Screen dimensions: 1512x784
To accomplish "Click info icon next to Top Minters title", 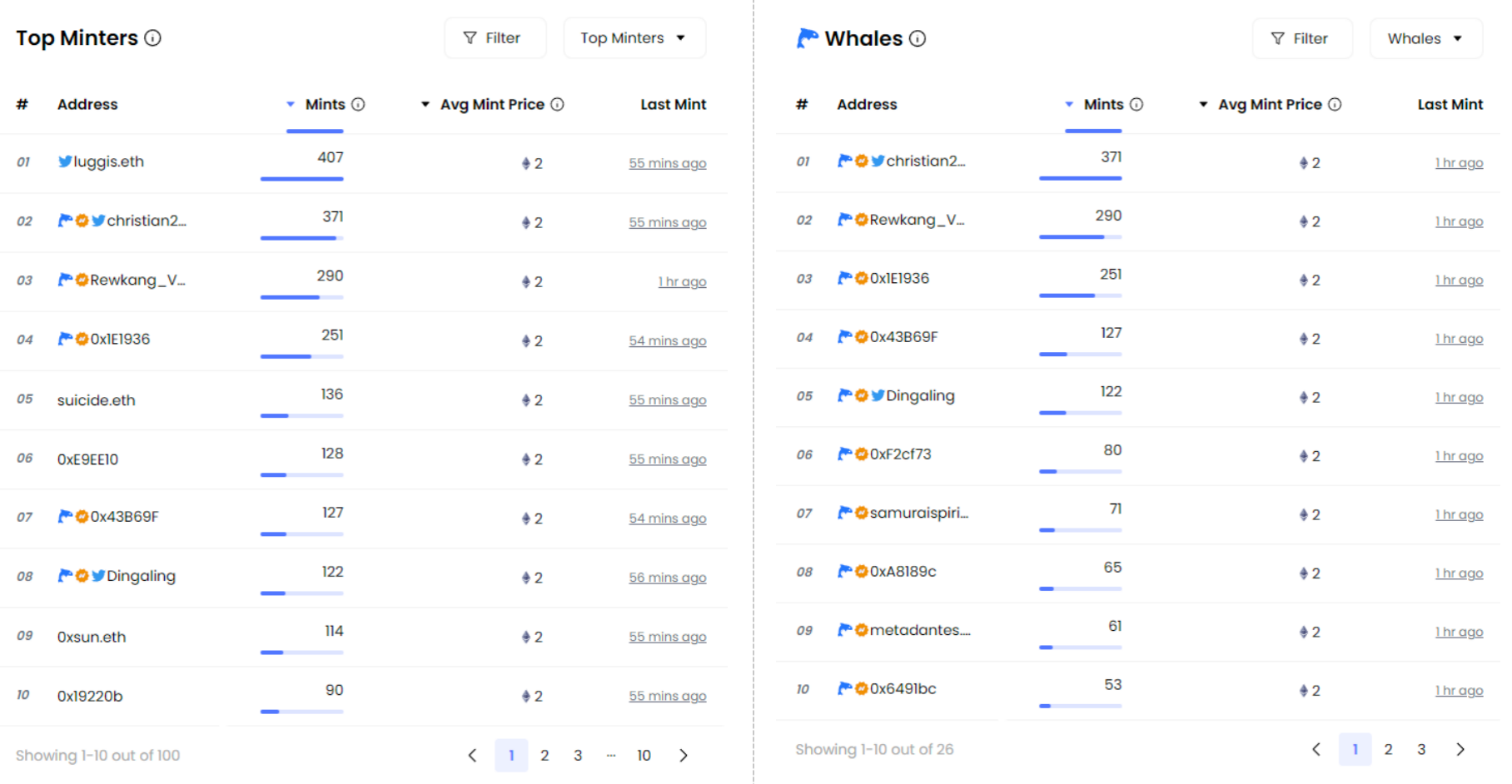I will click(x=153, y=38).
